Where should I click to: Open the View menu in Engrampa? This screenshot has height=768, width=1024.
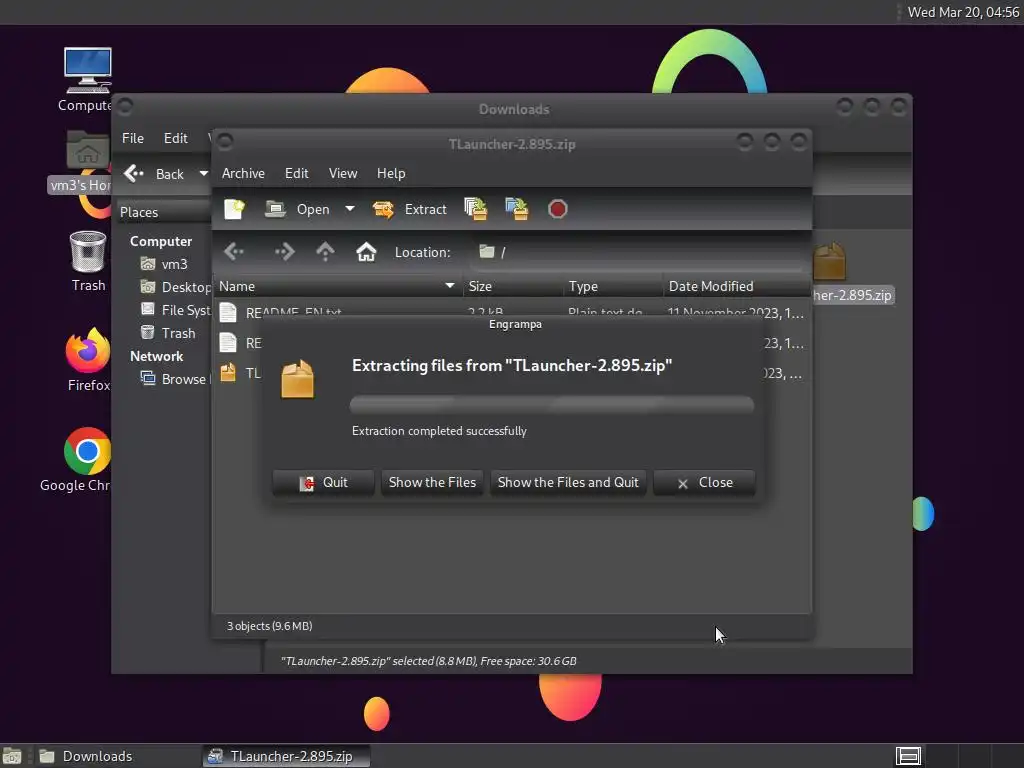click(x=343, y=173)
